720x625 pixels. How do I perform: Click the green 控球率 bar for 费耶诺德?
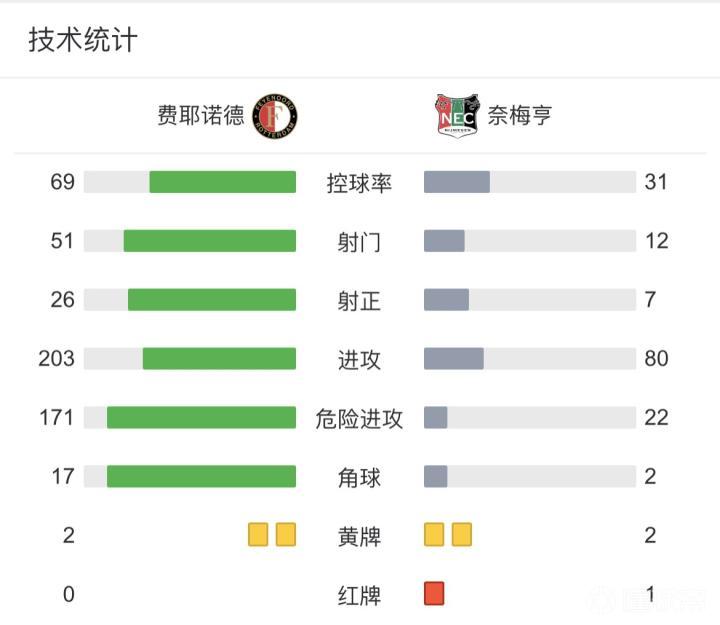[x=223, y=182]
